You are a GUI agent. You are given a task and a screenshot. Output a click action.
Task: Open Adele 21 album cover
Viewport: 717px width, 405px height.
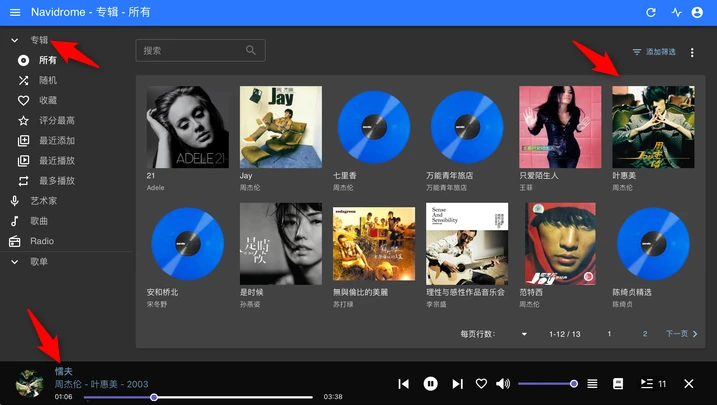(x=187, y=127)
